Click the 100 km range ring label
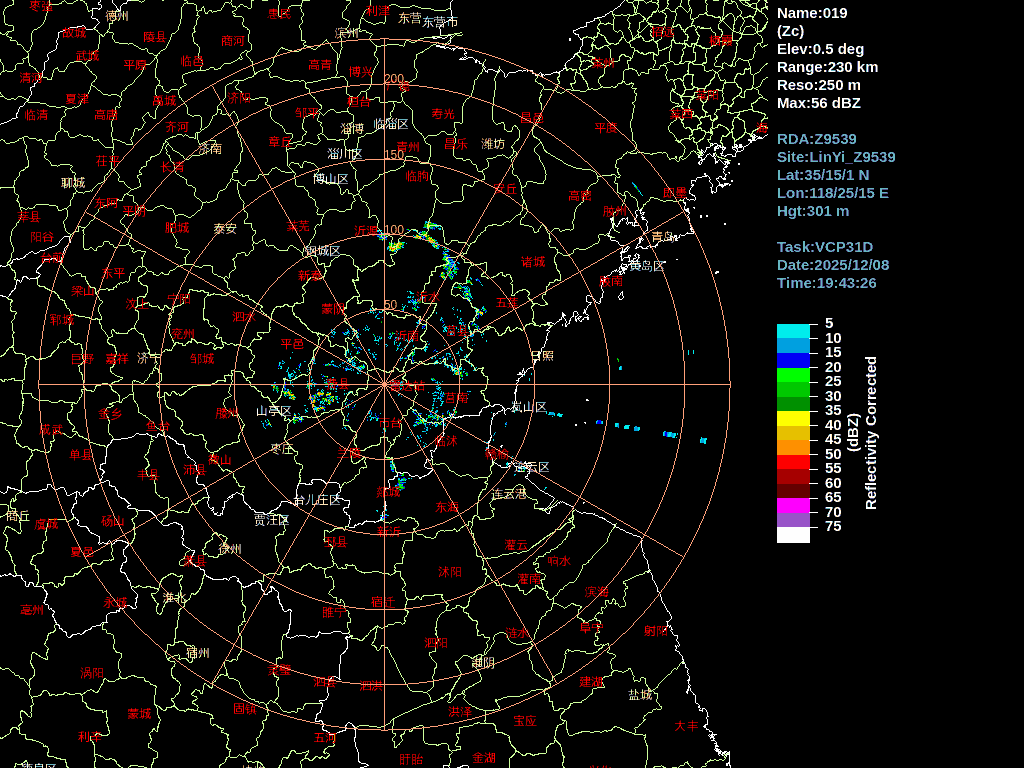This screenshot has height=768, width=1024. tap(393, 230)
